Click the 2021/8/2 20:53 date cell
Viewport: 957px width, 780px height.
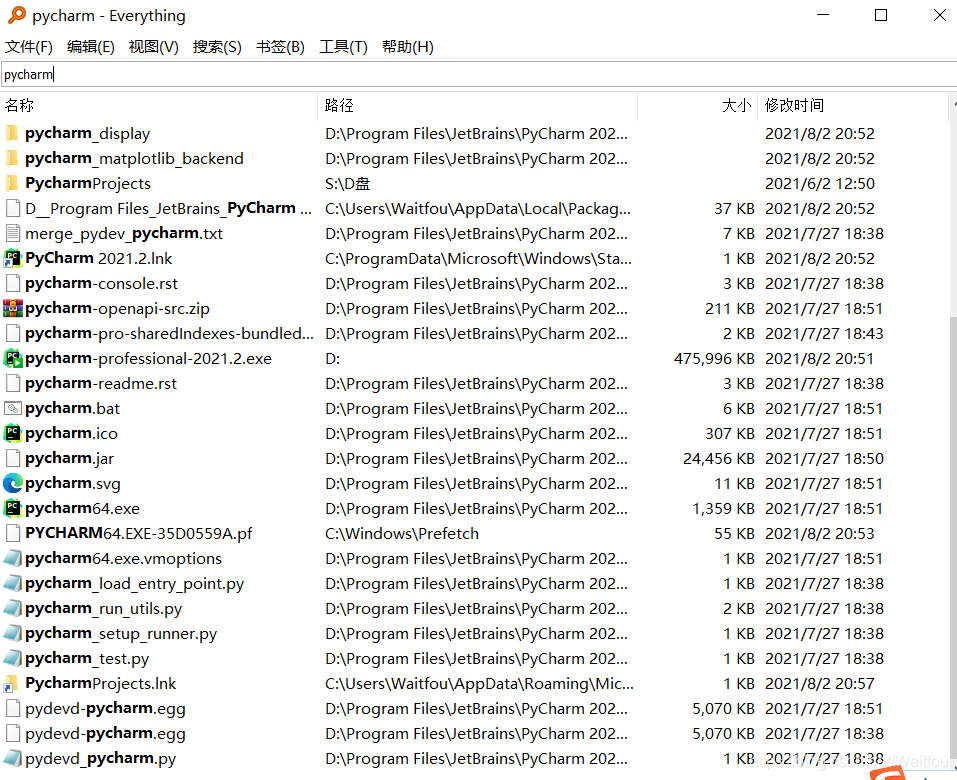pos(820,534)
